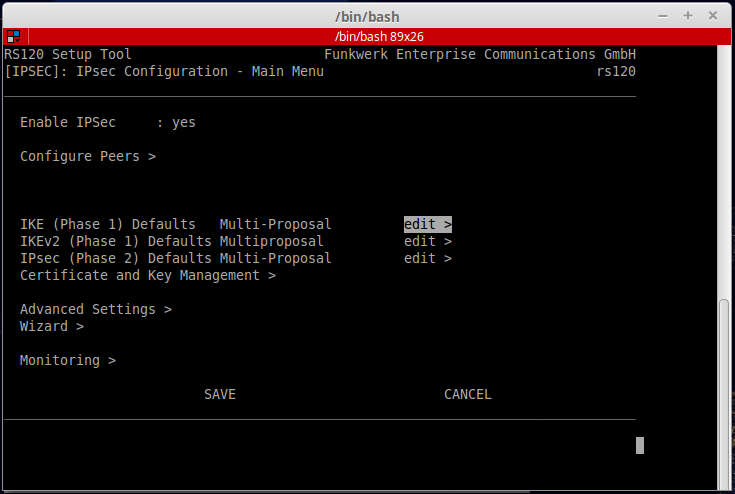Select edit > for IKEv2 (Phase 1) Defaults

pyautogui.click(x=428, y=241)
